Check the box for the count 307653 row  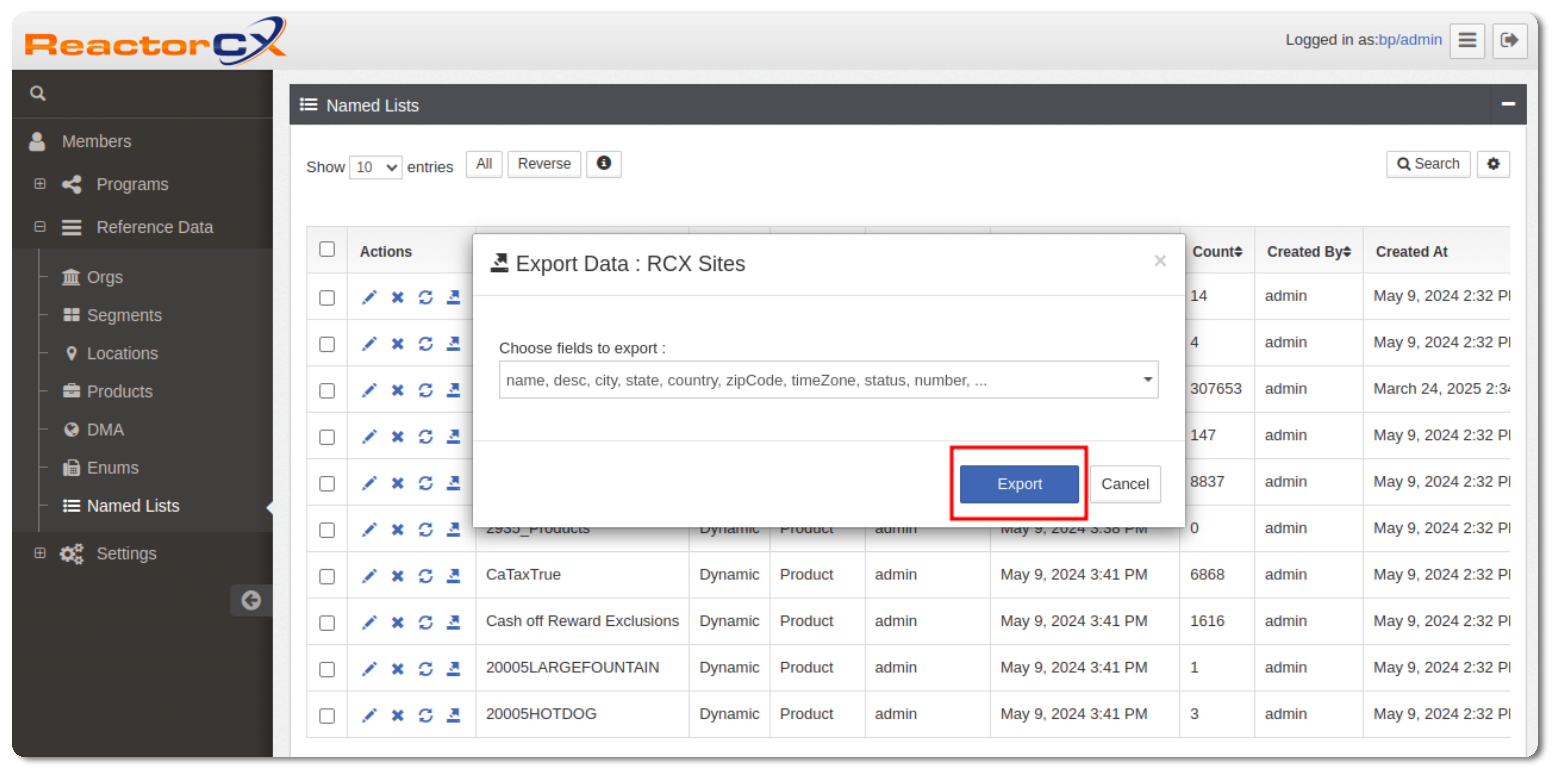point(327,391)
